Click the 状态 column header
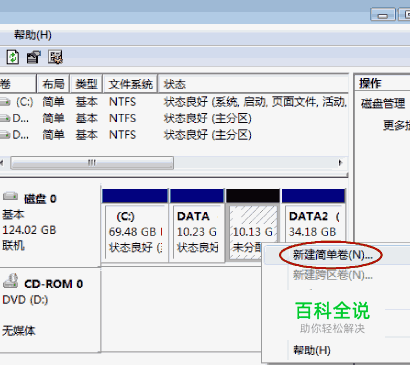The width and height of the screenshot is (410, 365). [253, 84]
